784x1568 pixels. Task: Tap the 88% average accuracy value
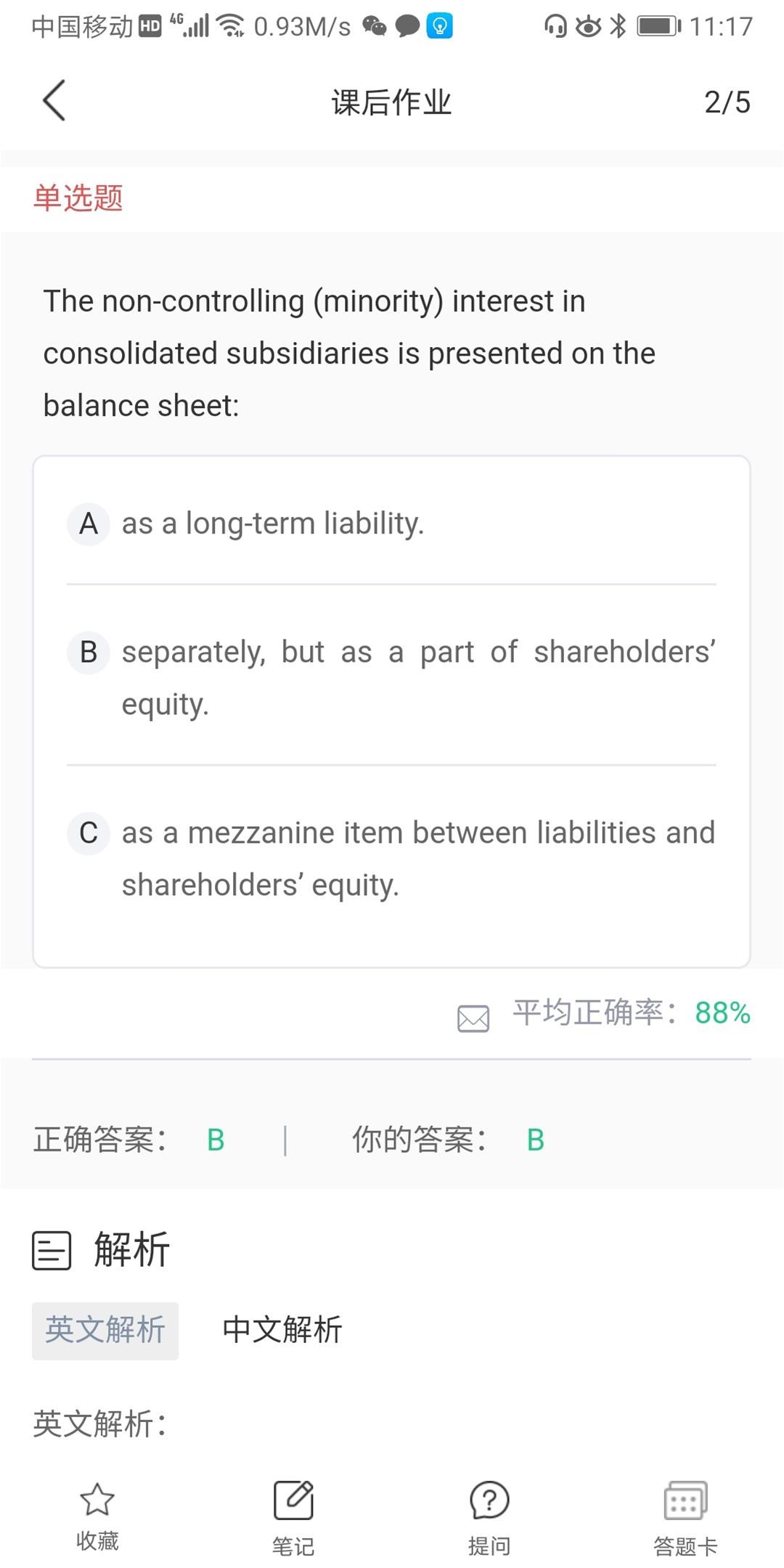722,1013
